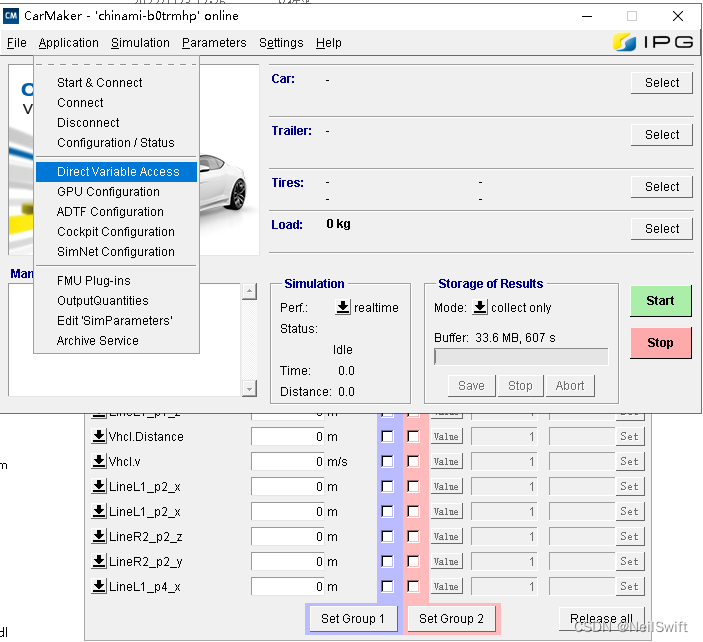The width and height of the screenshot is (703, 642).
Task: Open the Parameters menu
Action: coord(214,43)
